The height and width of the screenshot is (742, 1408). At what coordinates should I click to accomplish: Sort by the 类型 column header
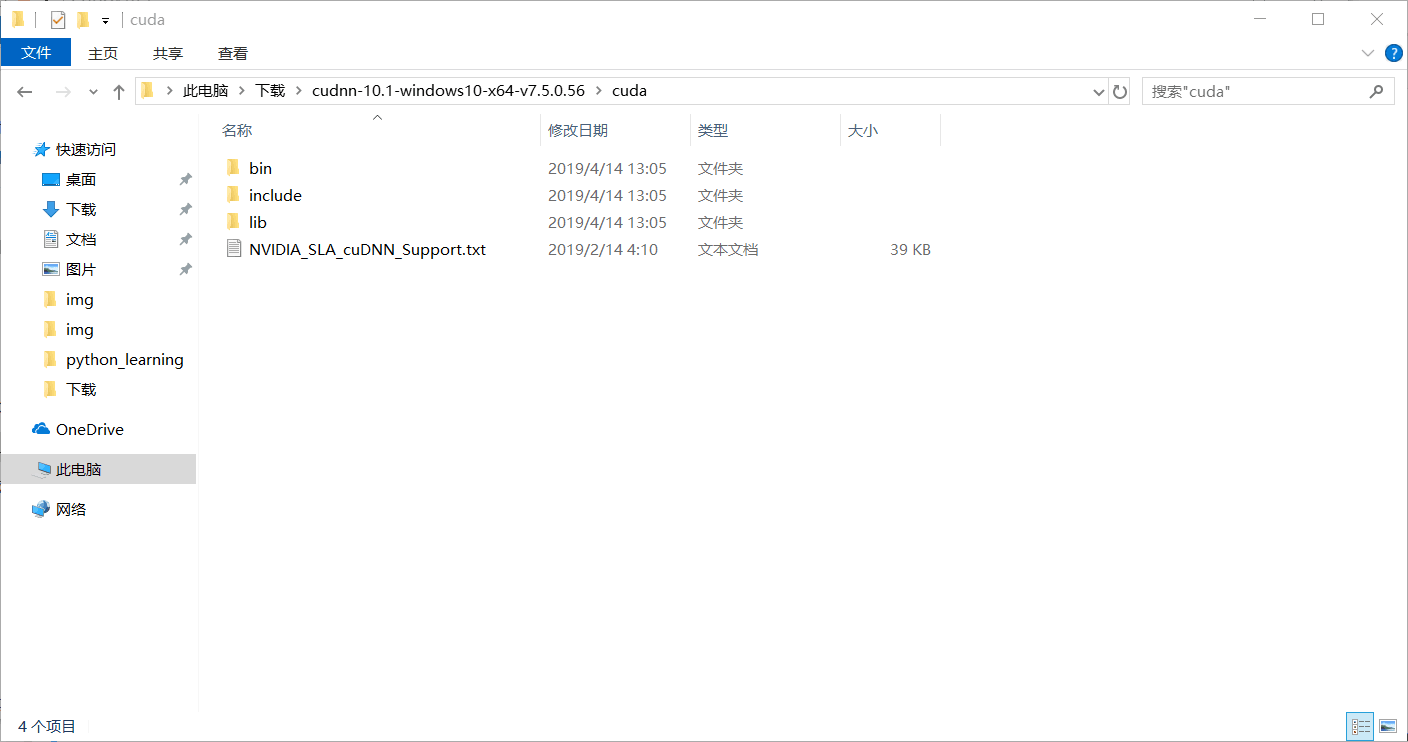tap(713, 131)
